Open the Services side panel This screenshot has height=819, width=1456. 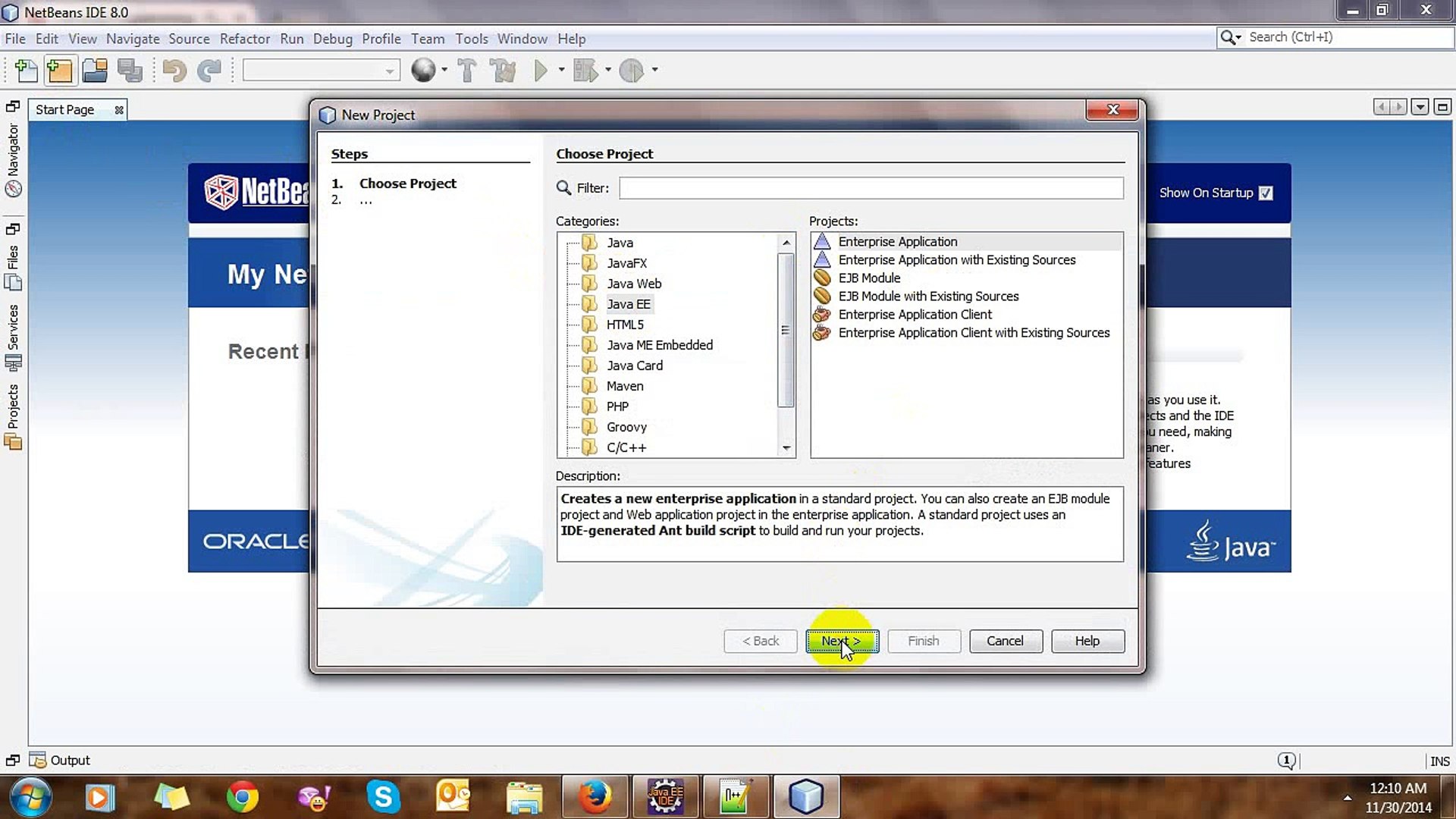tap(13, 337)
